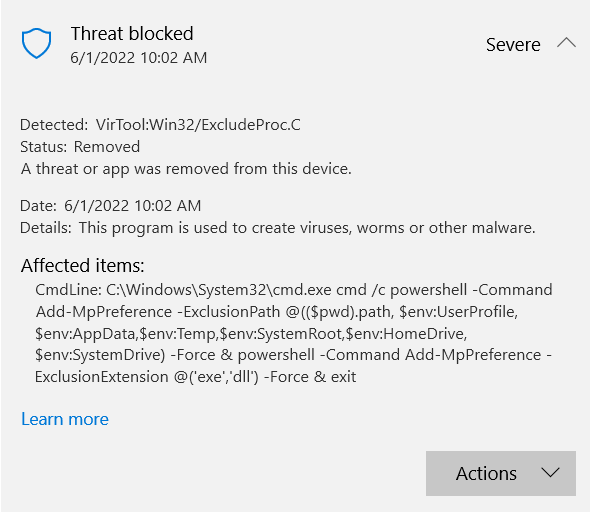
Task: Click the chevron arrow inside Actions button
Action: tap(550, 473)
